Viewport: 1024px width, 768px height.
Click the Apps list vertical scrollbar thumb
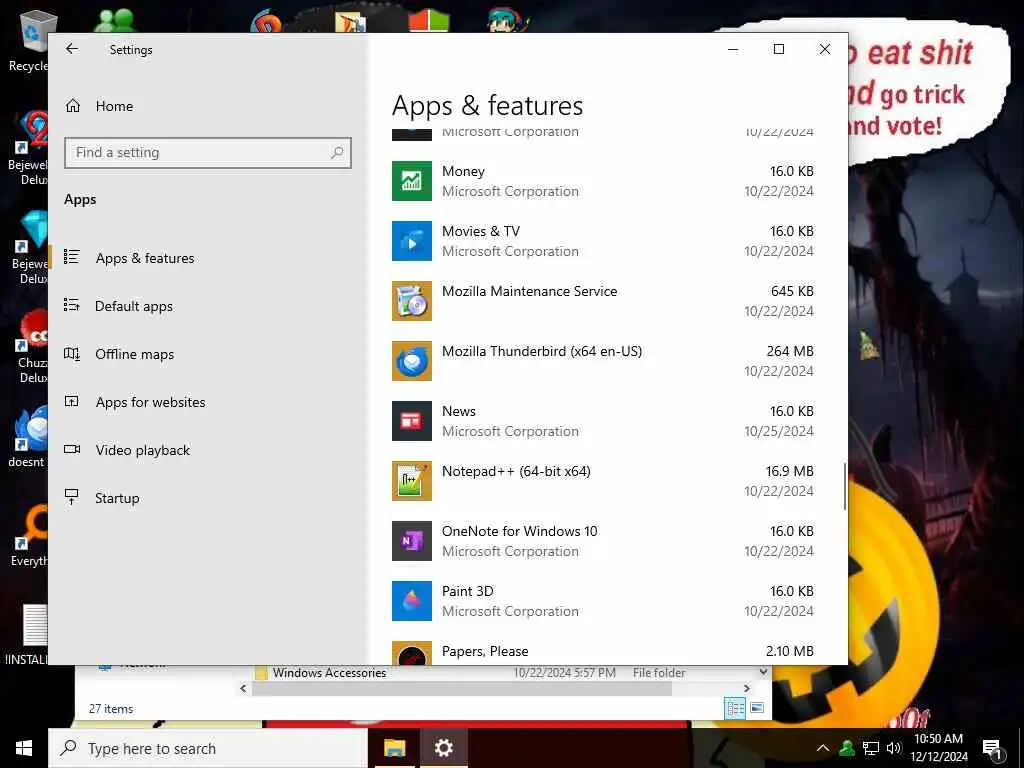[x=844, y=487]
